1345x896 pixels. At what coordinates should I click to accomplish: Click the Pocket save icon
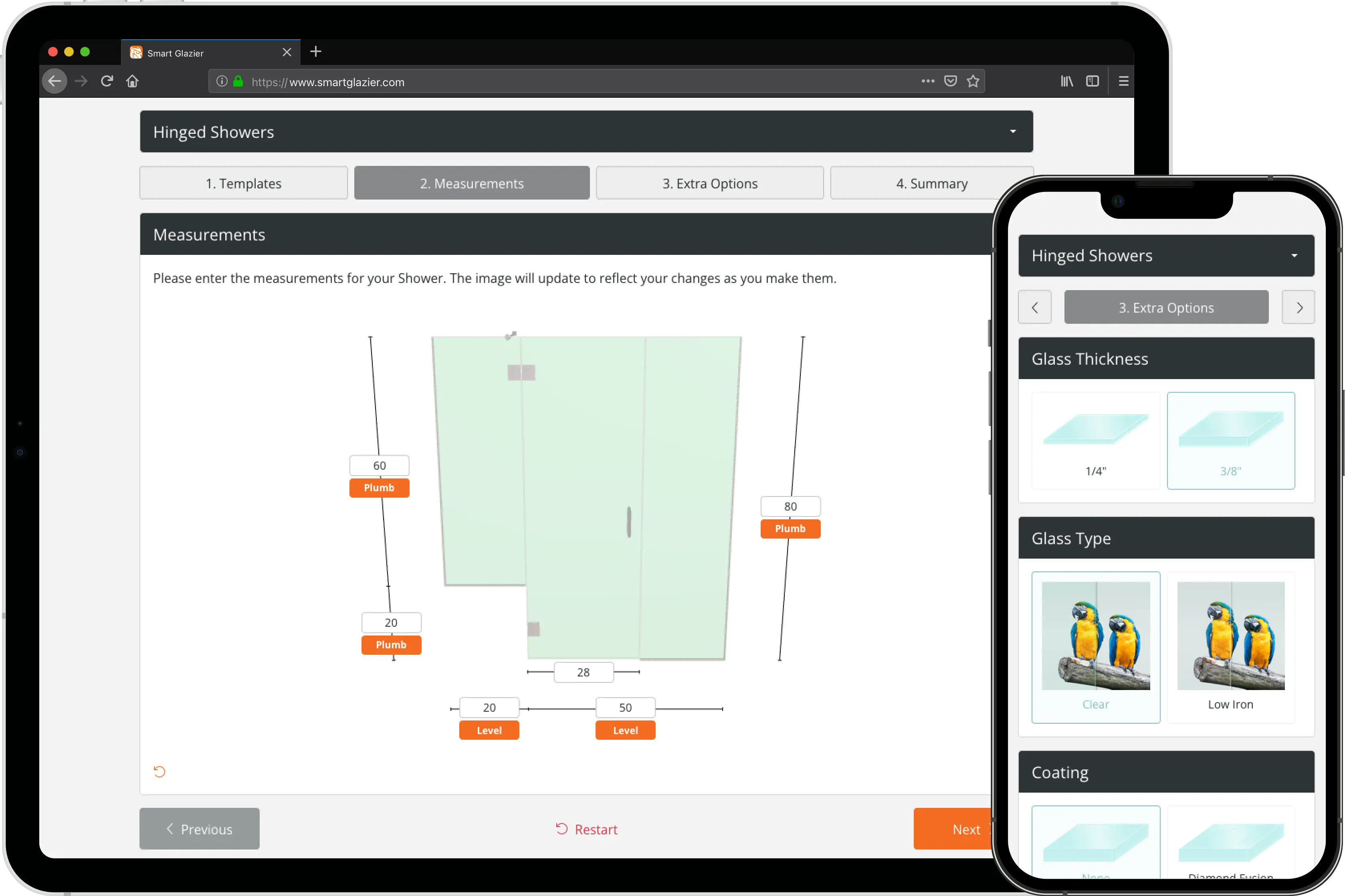tap(950, 81)
